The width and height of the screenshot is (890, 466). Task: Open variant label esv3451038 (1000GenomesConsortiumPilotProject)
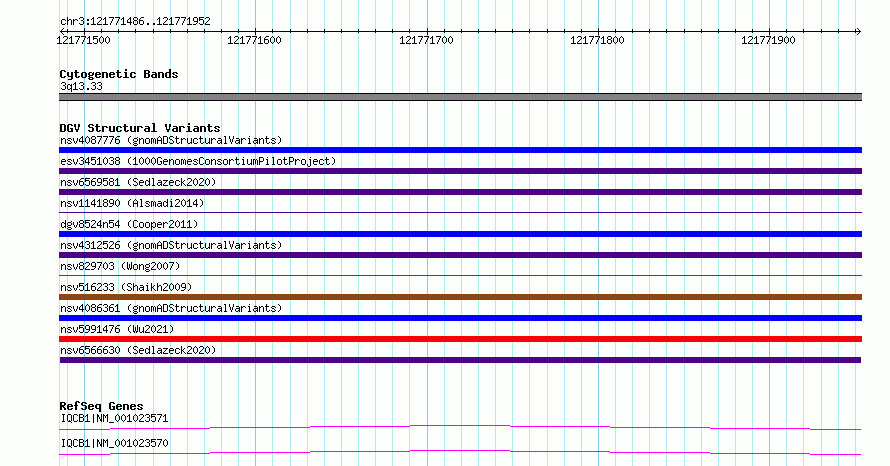coord(198,161)
